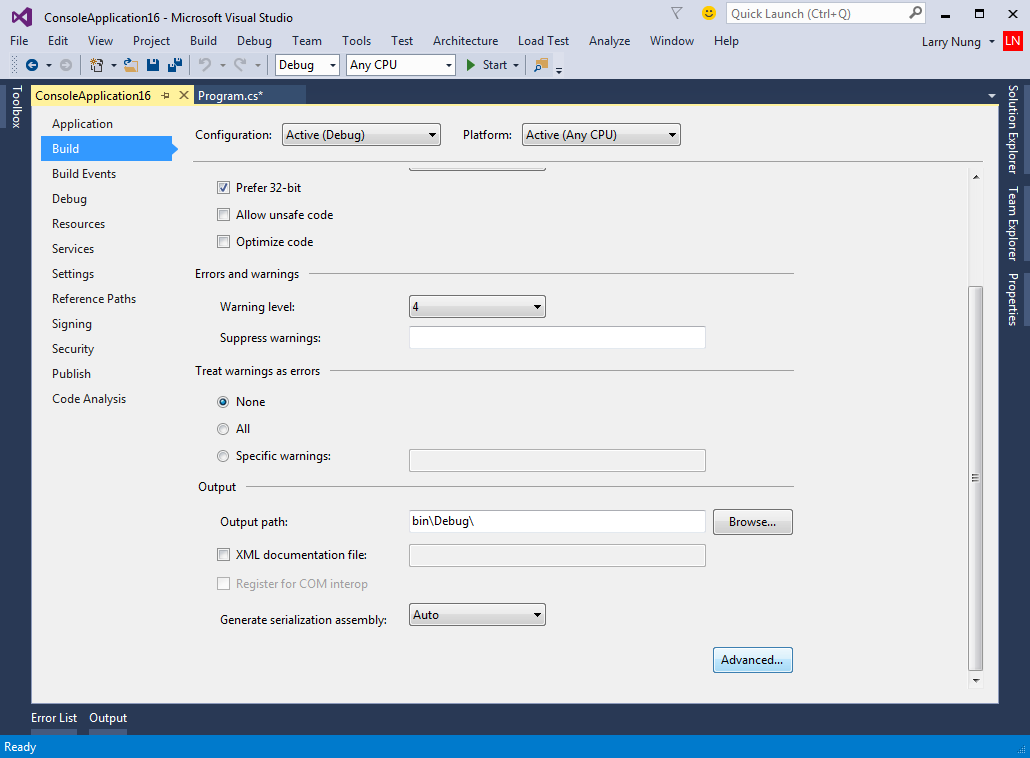Open the File menu
This screenshot has height=758, width=1030.
tap(19, 41)
